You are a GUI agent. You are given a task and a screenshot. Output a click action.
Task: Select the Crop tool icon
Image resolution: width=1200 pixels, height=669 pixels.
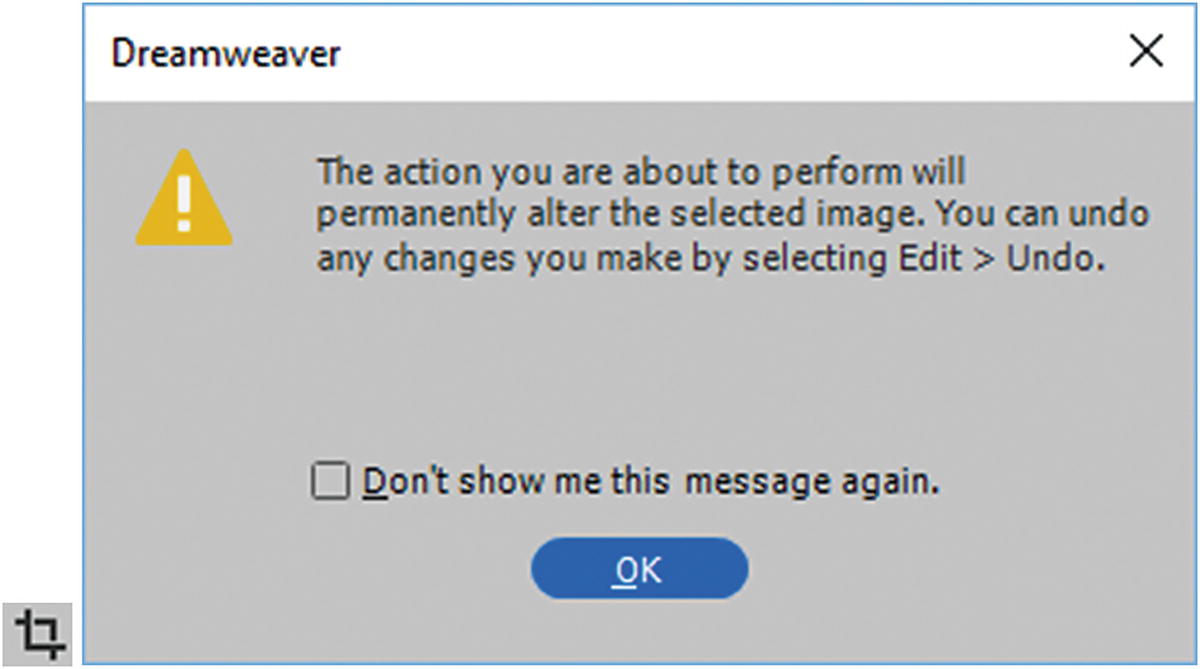click(x=42, y=634)
